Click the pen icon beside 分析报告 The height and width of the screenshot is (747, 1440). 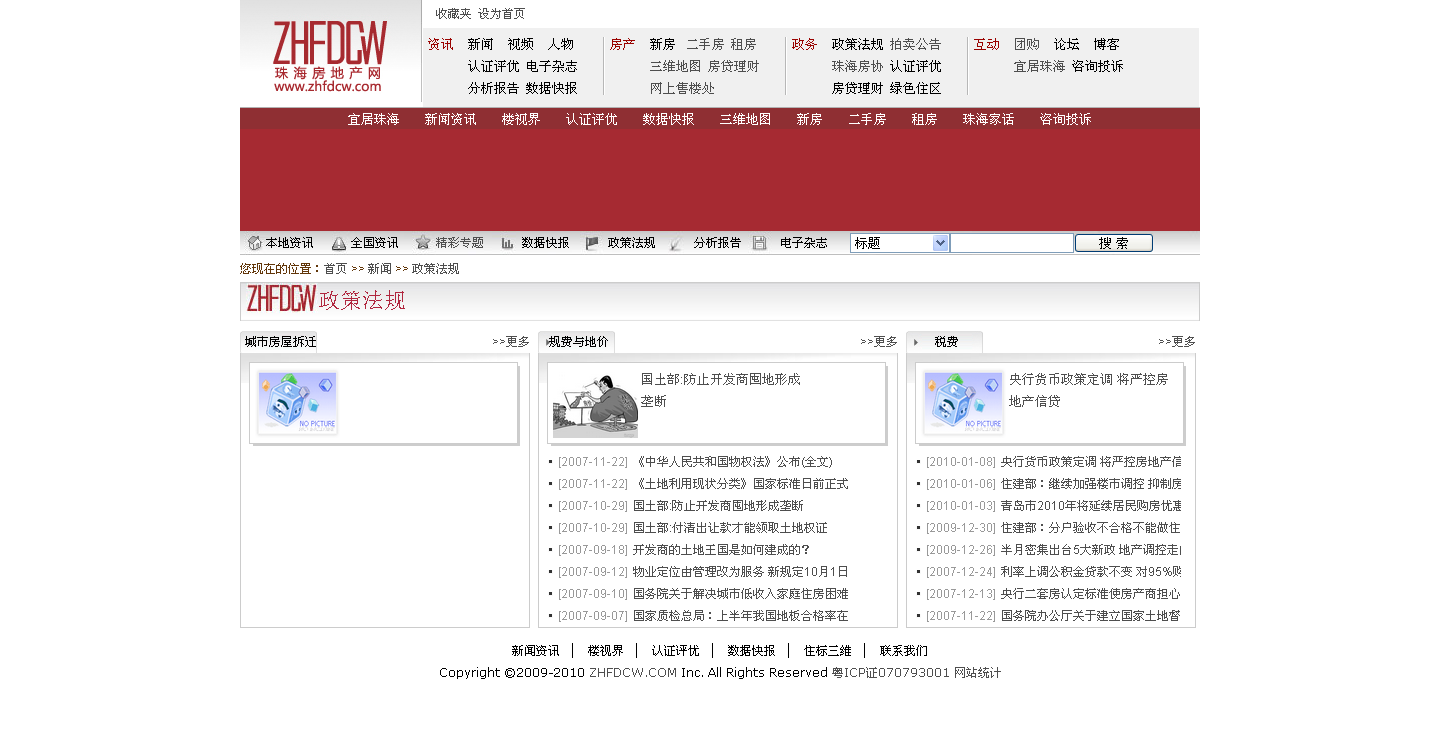click(x=677, y=243)
